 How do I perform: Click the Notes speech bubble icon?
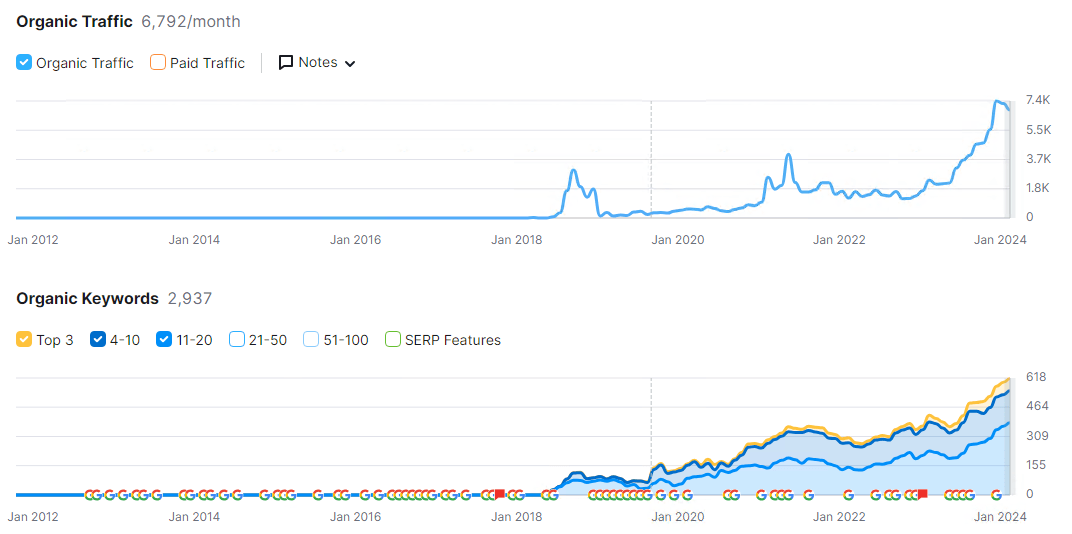[286, 62]
